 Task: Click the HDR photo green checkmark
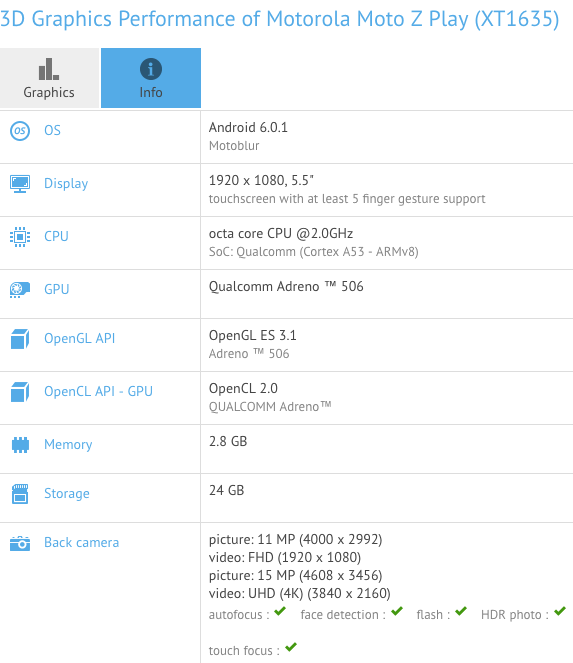point(560,611)
